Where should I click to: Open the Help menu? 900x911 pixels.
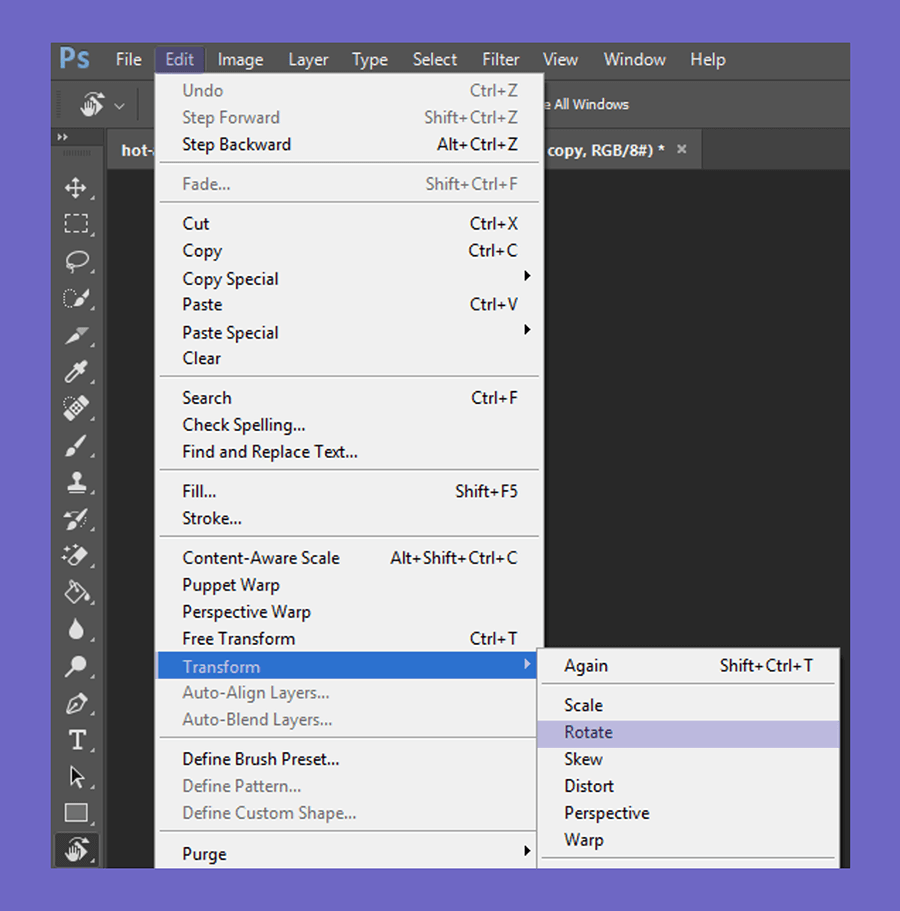point(708,59)
